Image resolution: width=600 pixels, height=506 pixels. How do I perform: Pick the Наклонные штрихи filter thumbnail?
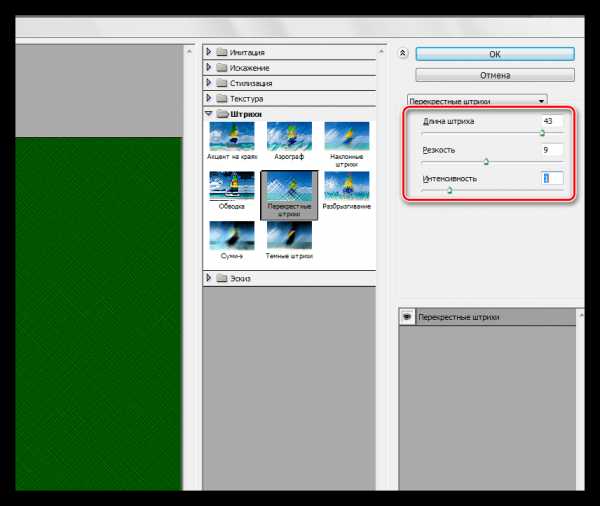pyautogui.click(x=346, y=136)
